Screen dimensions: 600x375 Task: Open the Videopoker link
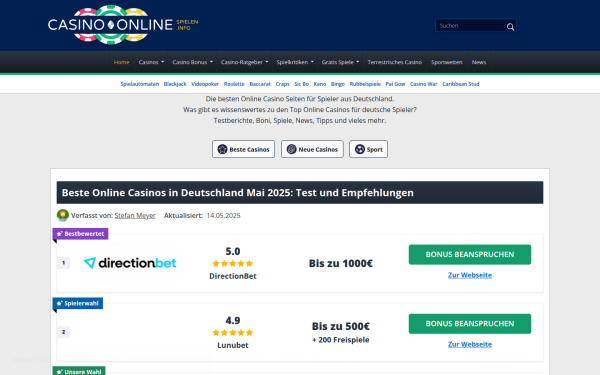point(205,84)
